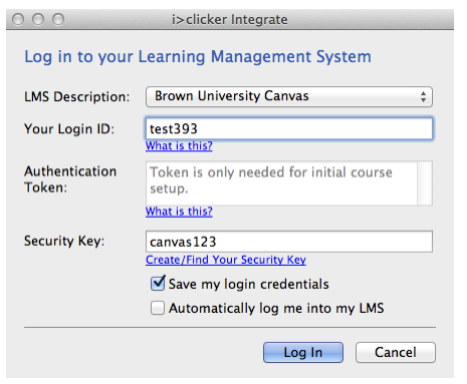Uncheck Save my login credentials

158,284
